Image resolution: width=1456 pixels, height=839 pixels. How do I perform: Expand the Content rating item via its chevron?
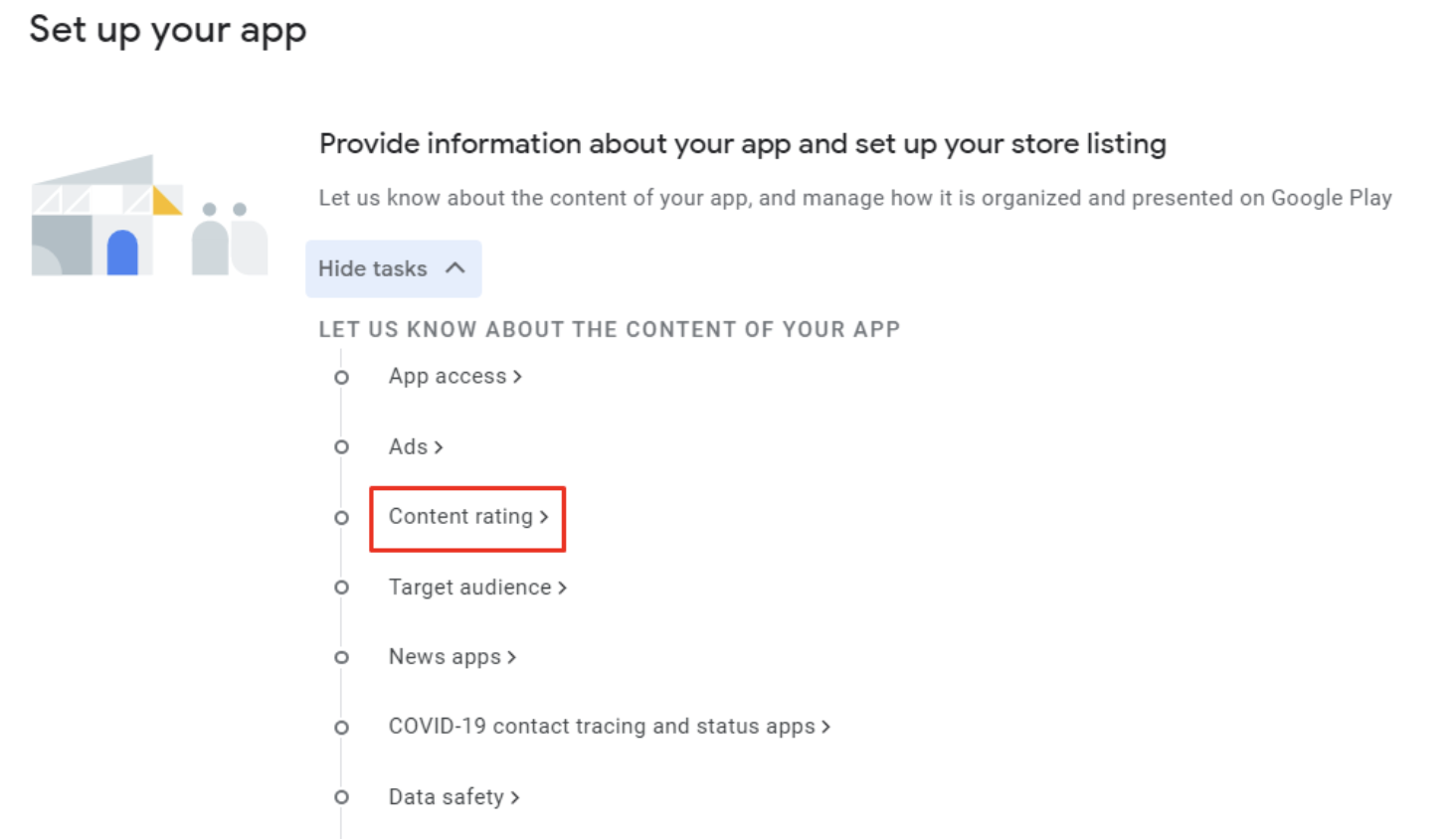click(544, 517)
